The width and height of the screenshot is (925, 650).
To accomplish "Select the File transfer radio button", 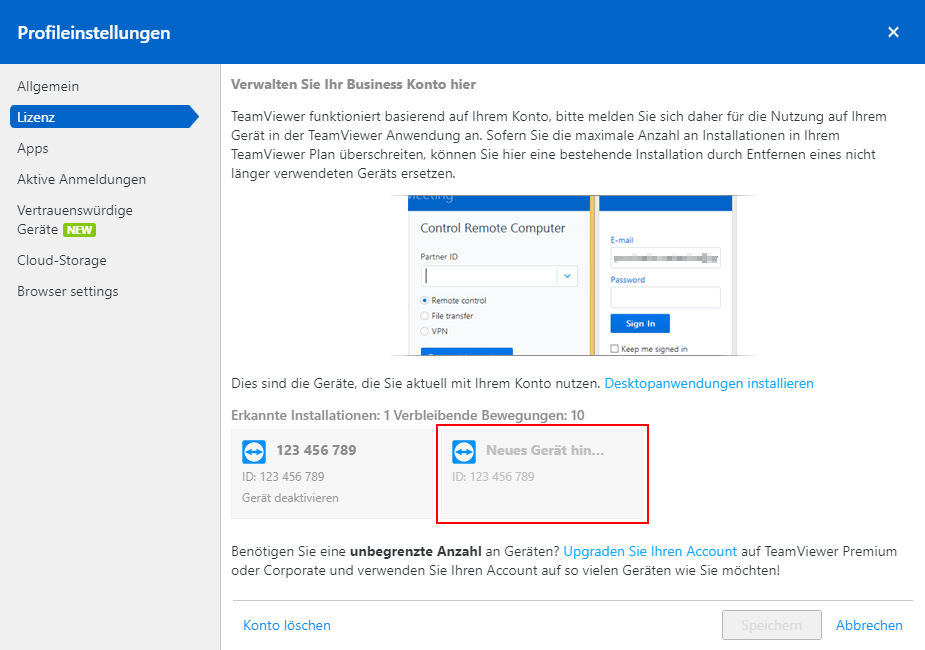I will [x=424, y=316].
